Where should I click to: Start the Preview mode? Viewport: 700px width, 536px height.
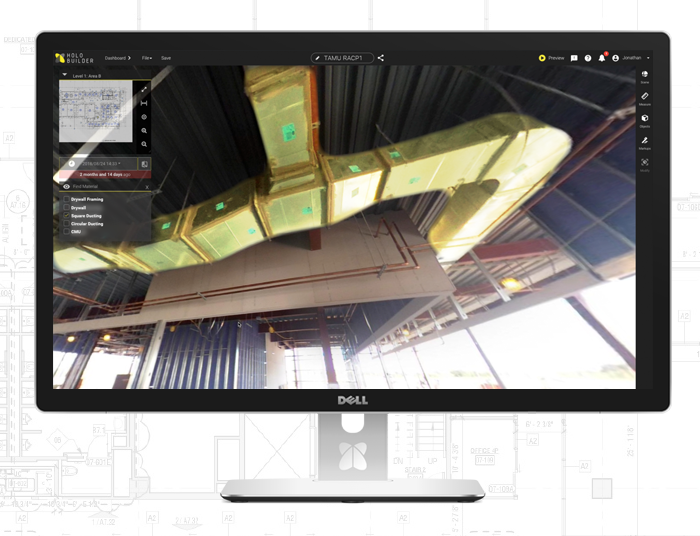click(x=551, y=58)
